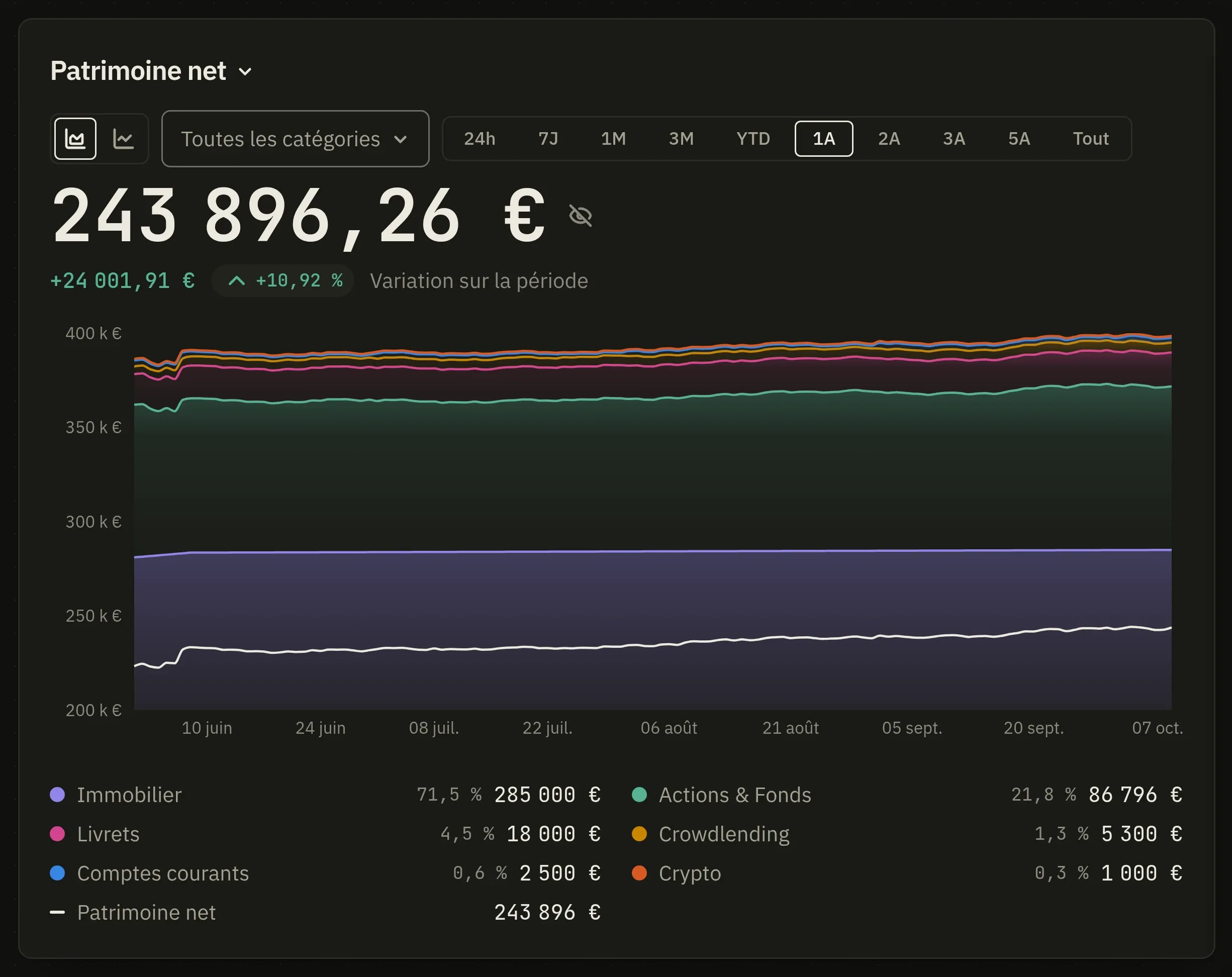Click the Crypto legend label
Viewport: 1232px width, 977px height.
(x=690, y=874)
